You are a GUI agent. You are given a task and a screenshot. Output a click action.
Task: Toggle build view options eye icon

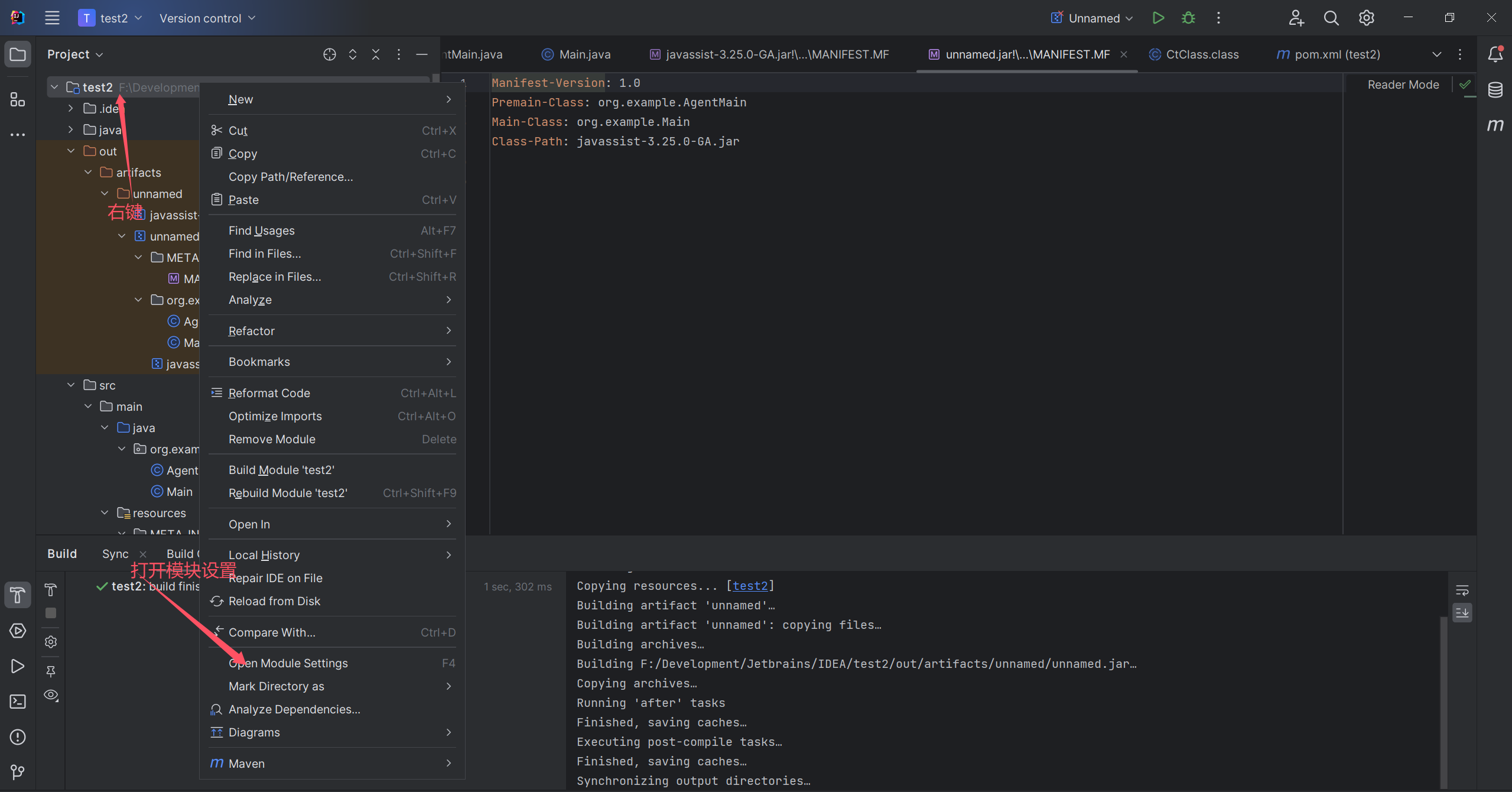pyautogui.click(x=51, y=695)
